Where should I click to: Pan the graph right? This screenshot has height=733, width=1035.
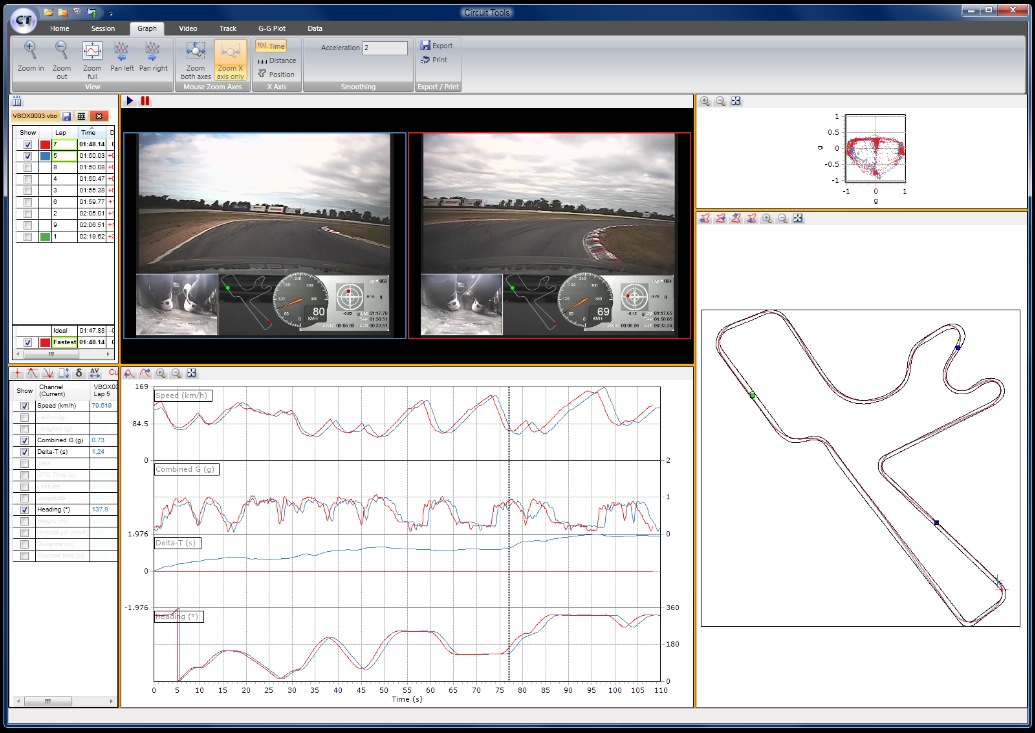152,52
